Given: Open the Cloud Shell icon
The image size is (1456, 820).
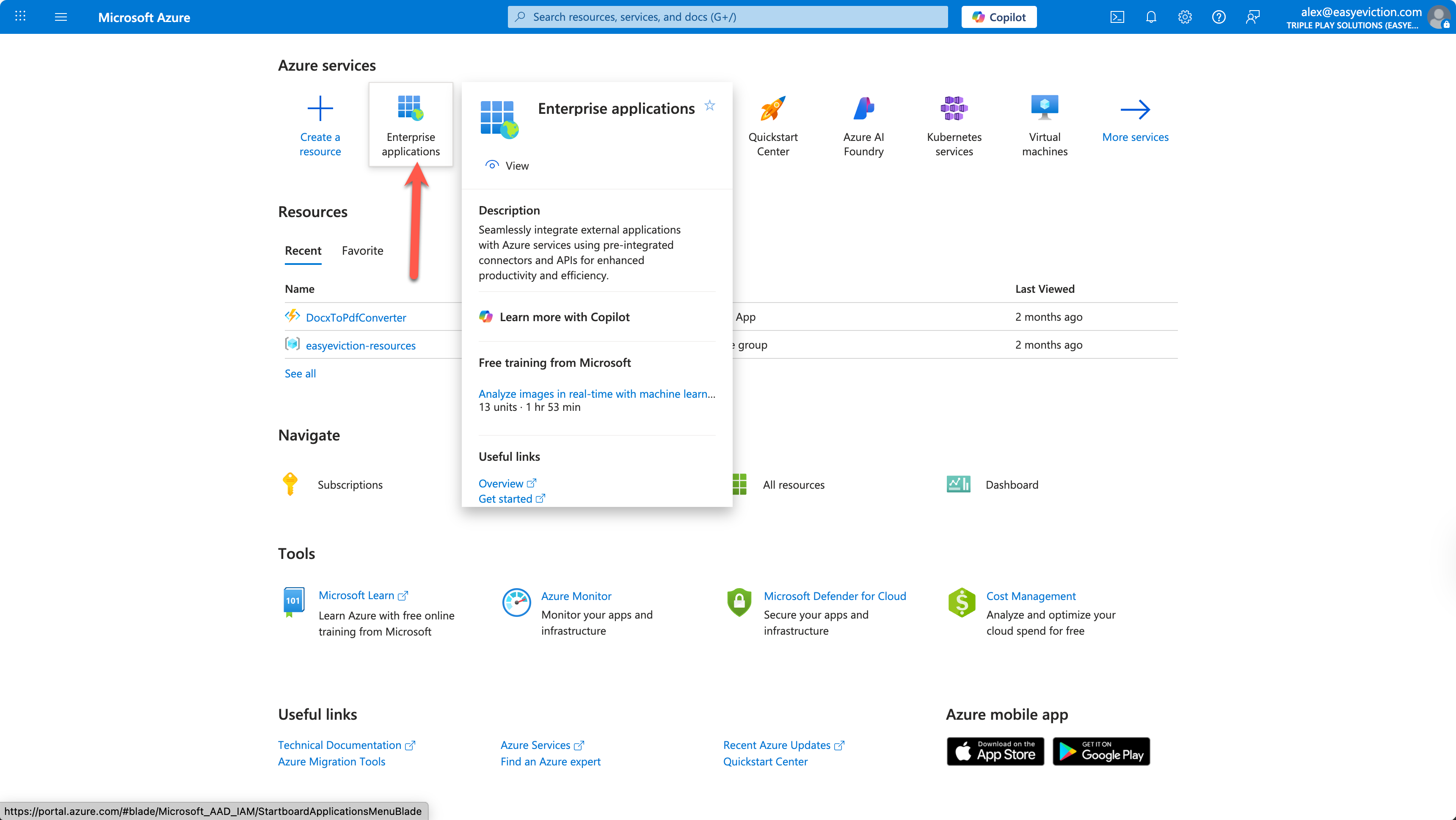Looking at the screenshot, I should click(1117, 17).
